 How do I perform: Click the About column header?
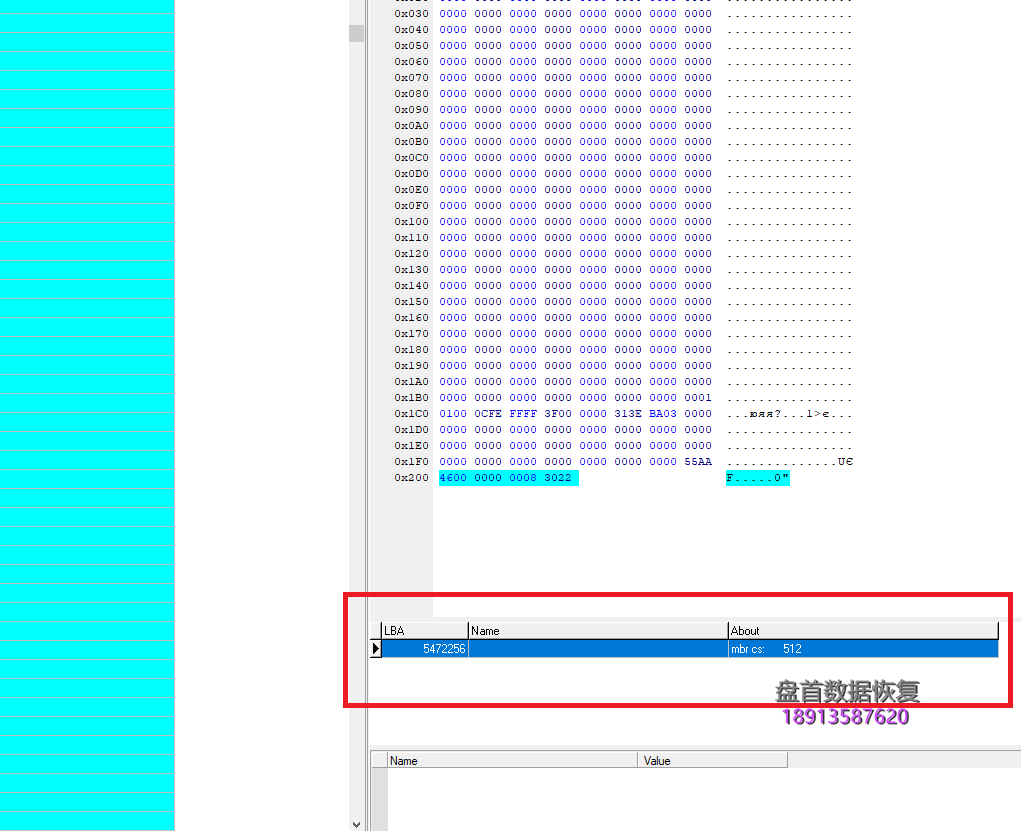point(862,631)
